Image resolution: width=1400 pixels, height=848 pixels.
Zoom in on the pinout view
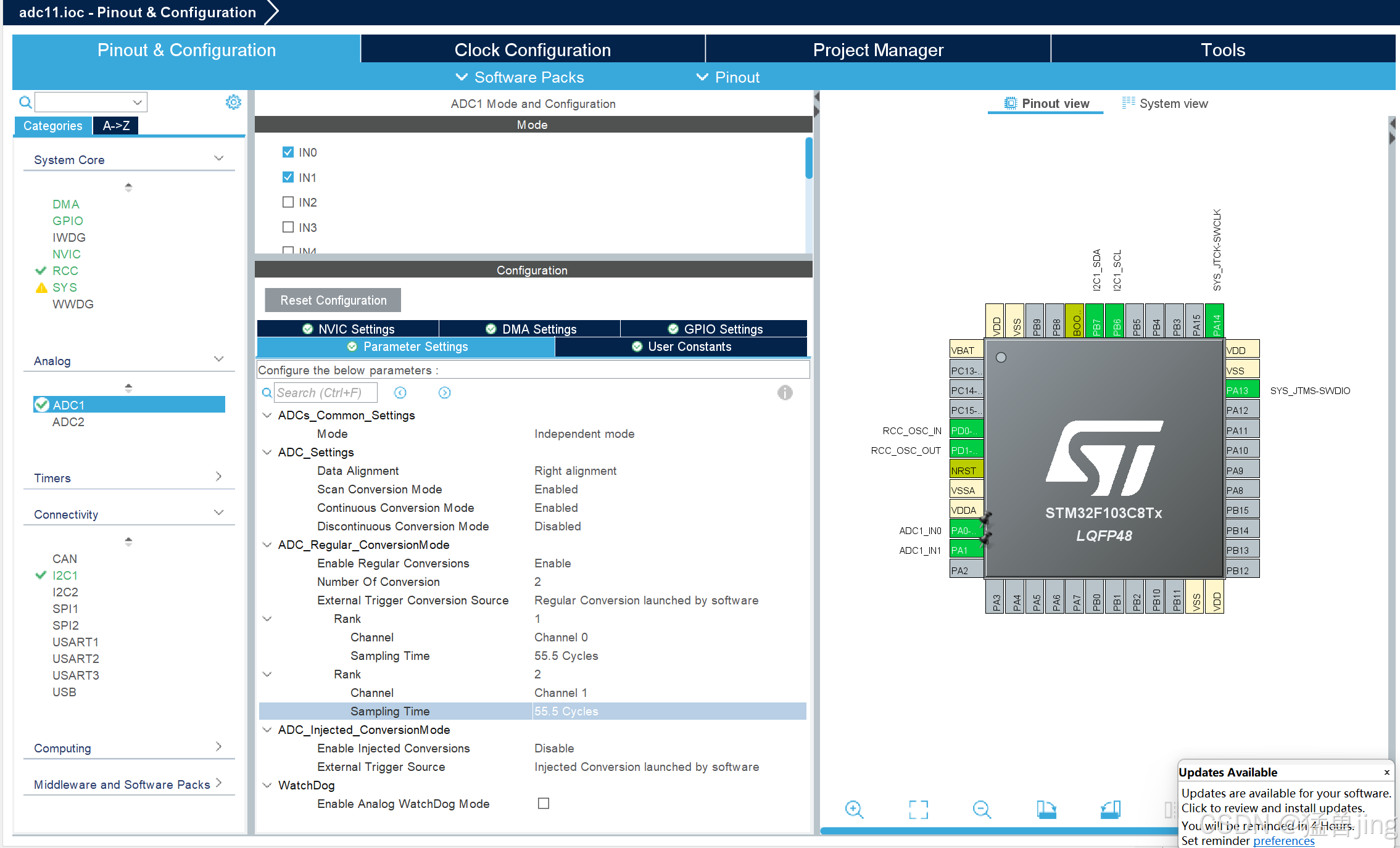click(855, 809)
